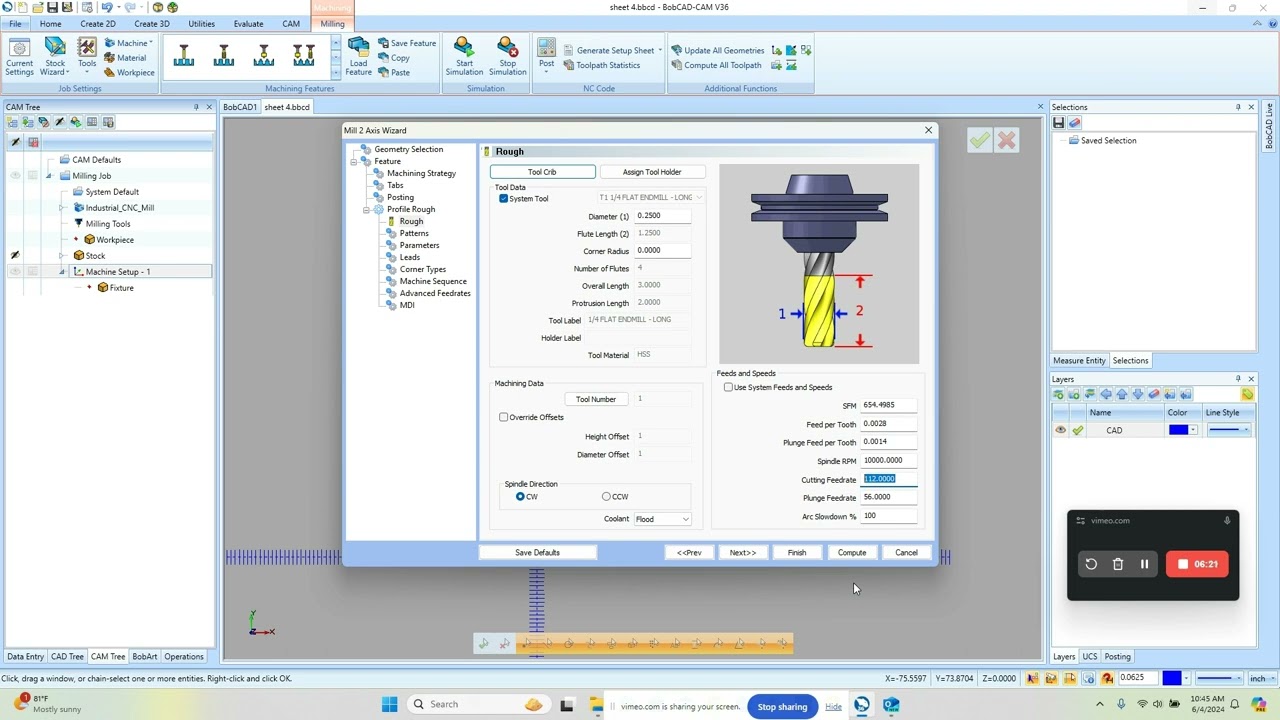Open the units inch dropdown
The image size is (1280, 720).
point(1261,678)
